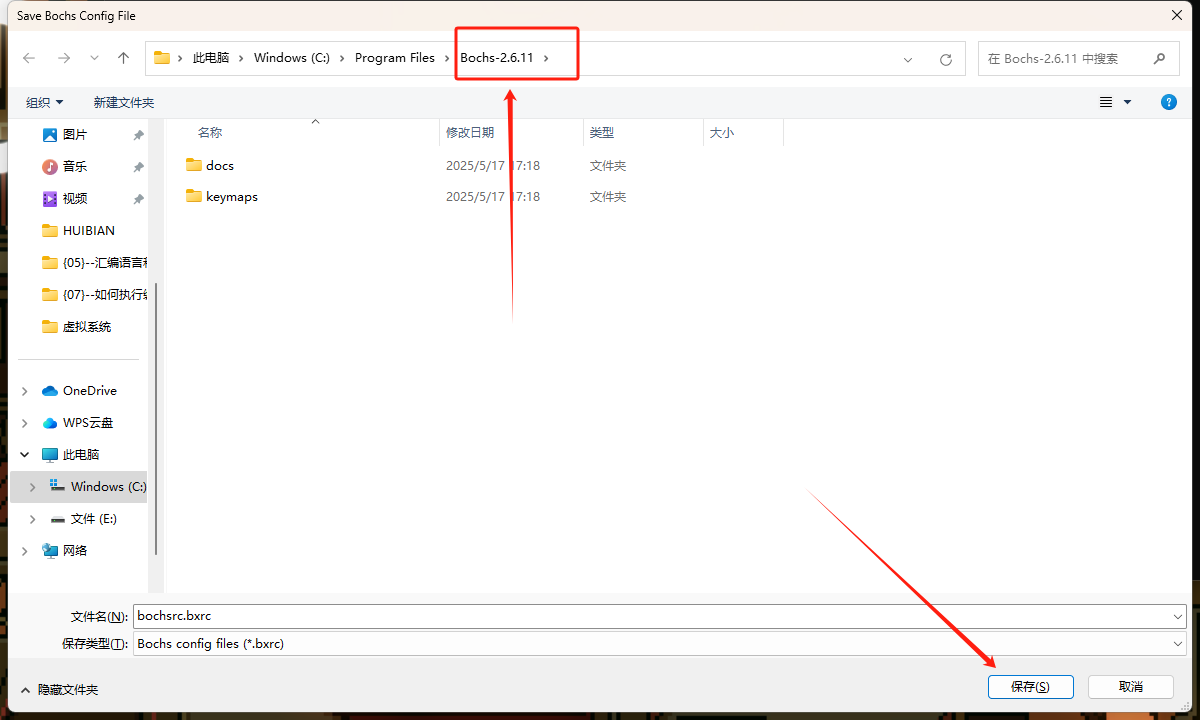This screenshot has width=1200, height=720.
Task: Select Windows (C:) breadcrumb segment
Action: (x=292, y=58)
